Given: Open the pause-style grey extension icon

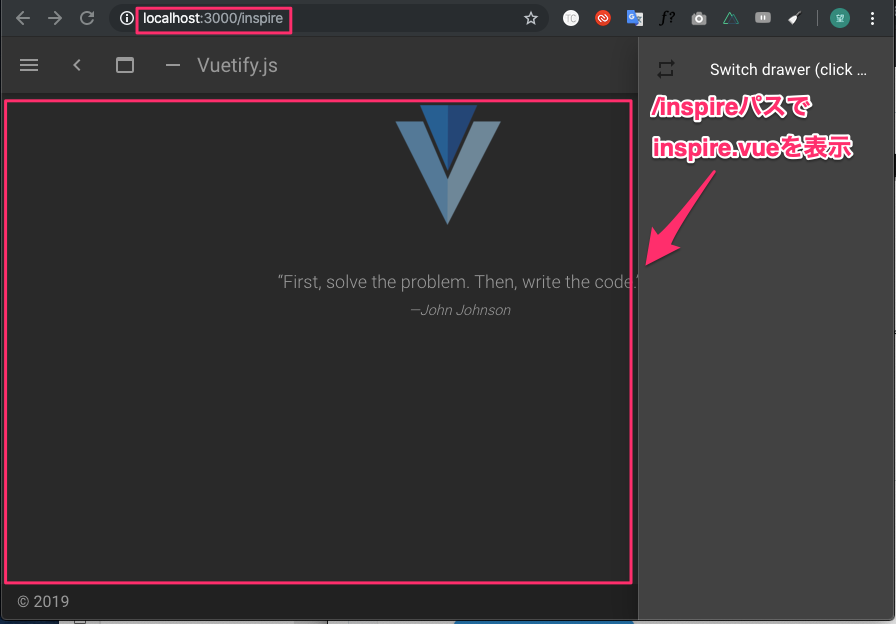Looking at the screenshot, I should pos(763,18).
